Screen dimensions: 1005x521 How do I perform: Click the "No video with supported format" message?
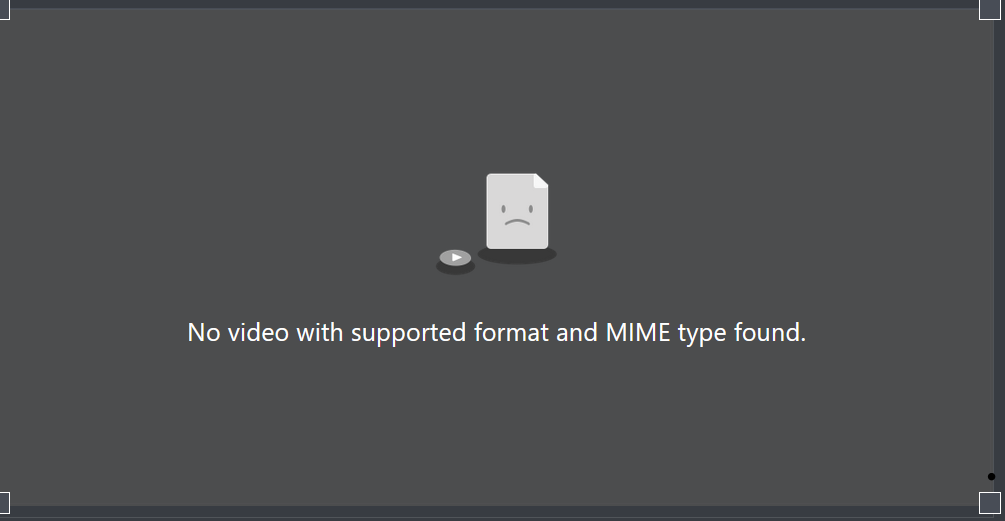pos(497,333)
